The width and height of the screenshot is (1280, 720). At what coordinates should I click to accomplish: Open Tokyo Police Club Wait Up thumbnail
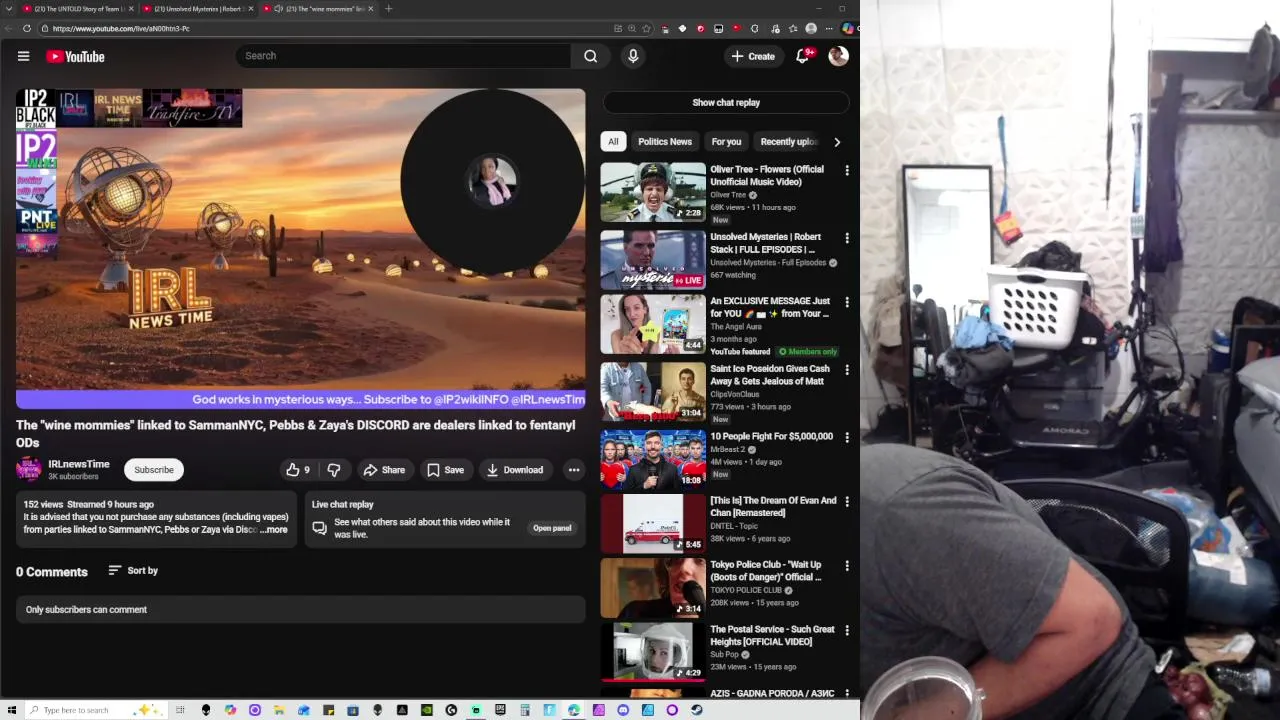(653, 587)
